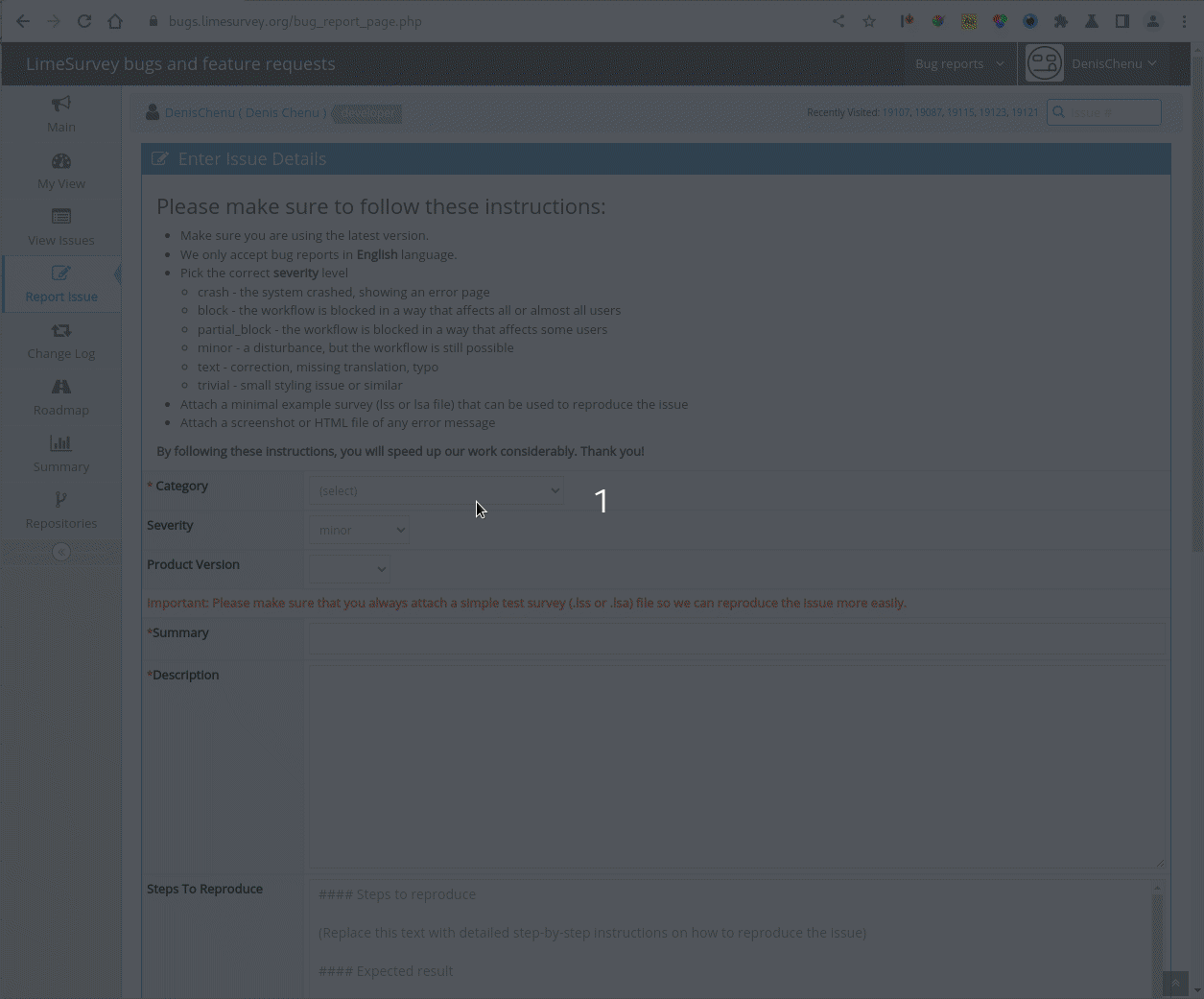Click the browser reload icon
This screenshot has width=1204, height=999.
pyautogui.click(x=84, y=21)
